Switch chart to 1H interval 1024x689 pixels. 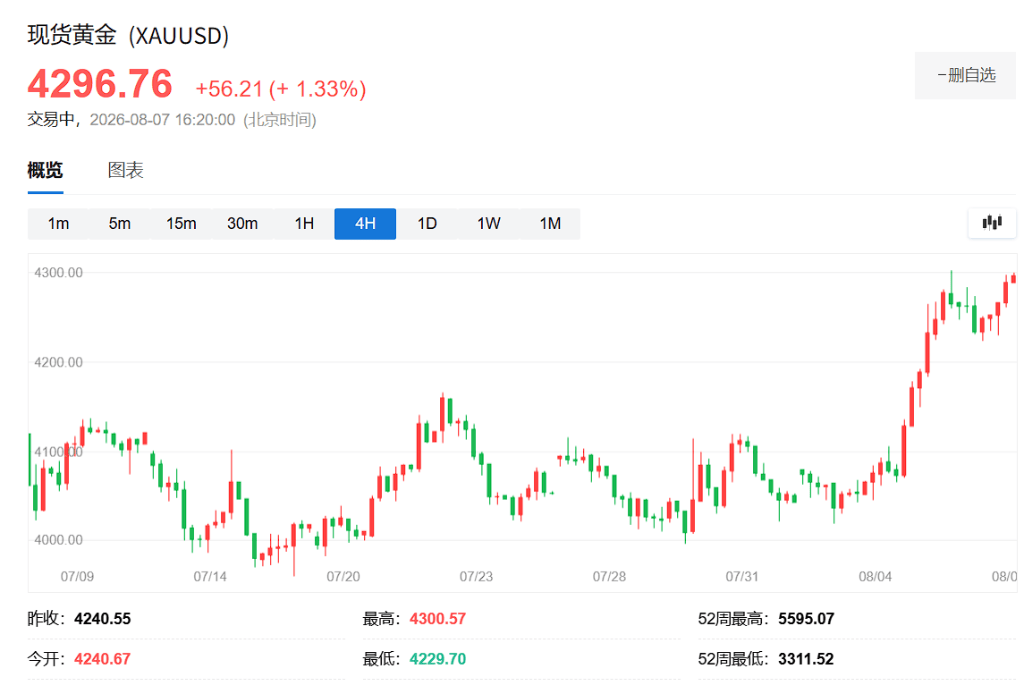pyautogui.click(x=304, y=224)
